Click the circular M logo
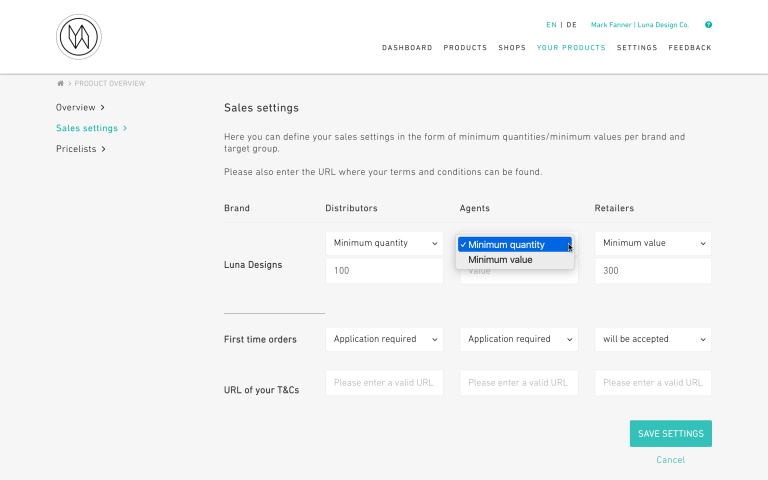This screenshot has height=480, width=768. (79, 37)
